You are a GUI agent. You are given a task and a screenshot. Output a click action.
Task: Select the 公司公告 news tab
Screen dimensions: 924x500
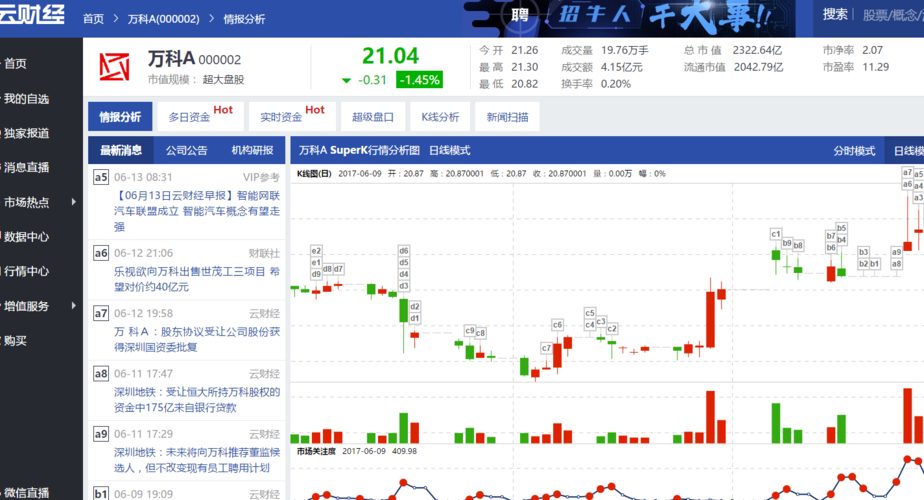click(x=186, y=150)
